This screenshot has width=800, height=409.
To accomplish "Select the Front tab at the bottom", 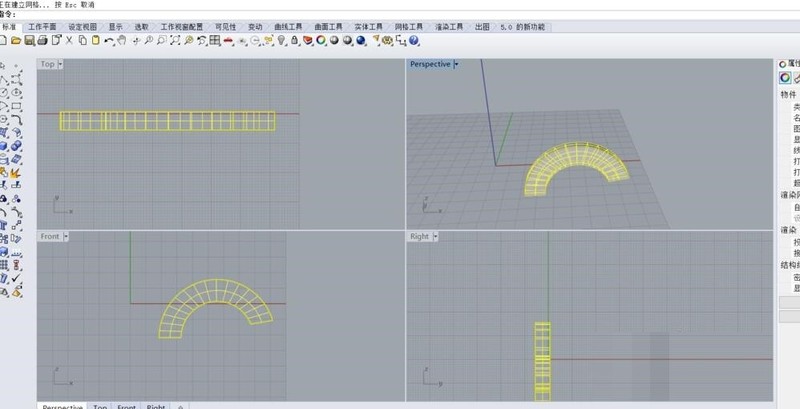I will point(127,406).
